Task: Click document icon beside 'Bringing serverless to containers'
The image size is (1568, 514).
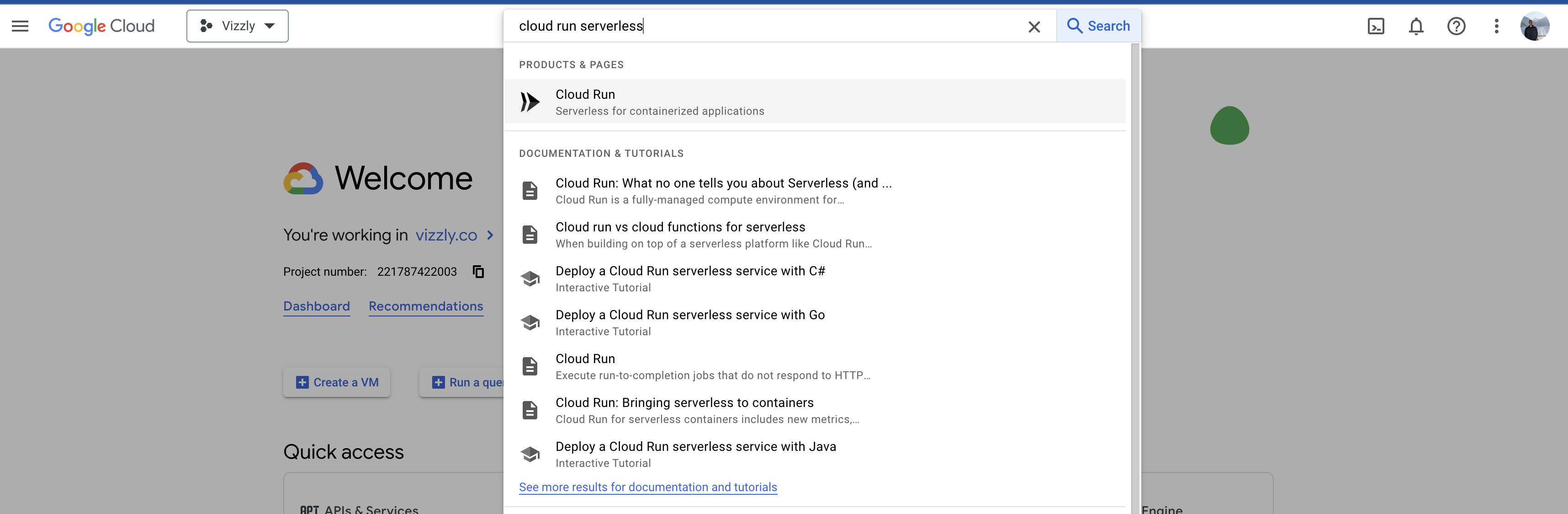Action: point(530,410)
